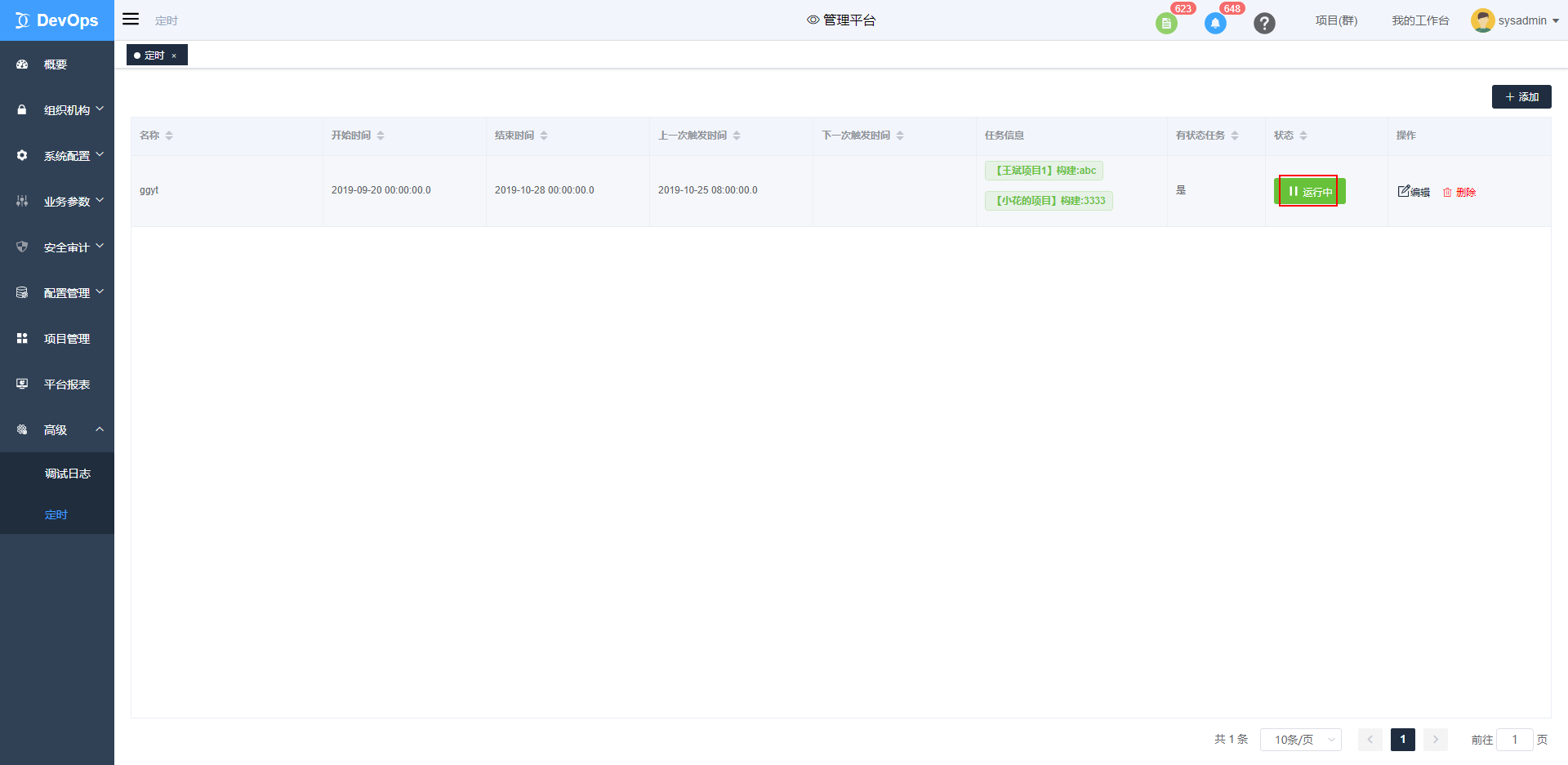
Task: Open the sysadmin user dropdown arrow
Action: pos(1556,21)
